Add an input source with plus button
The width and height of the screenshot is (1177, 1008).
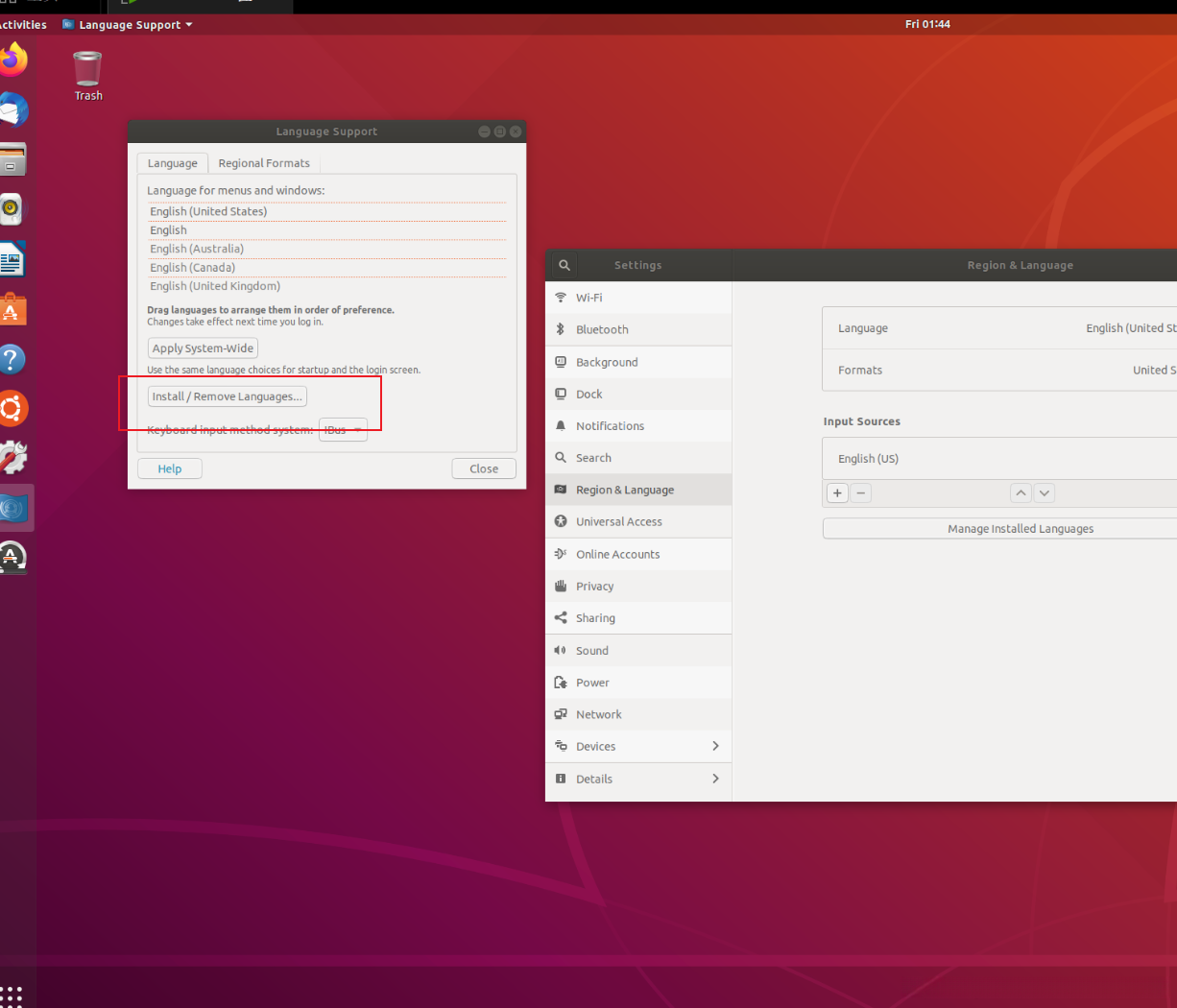837,492
